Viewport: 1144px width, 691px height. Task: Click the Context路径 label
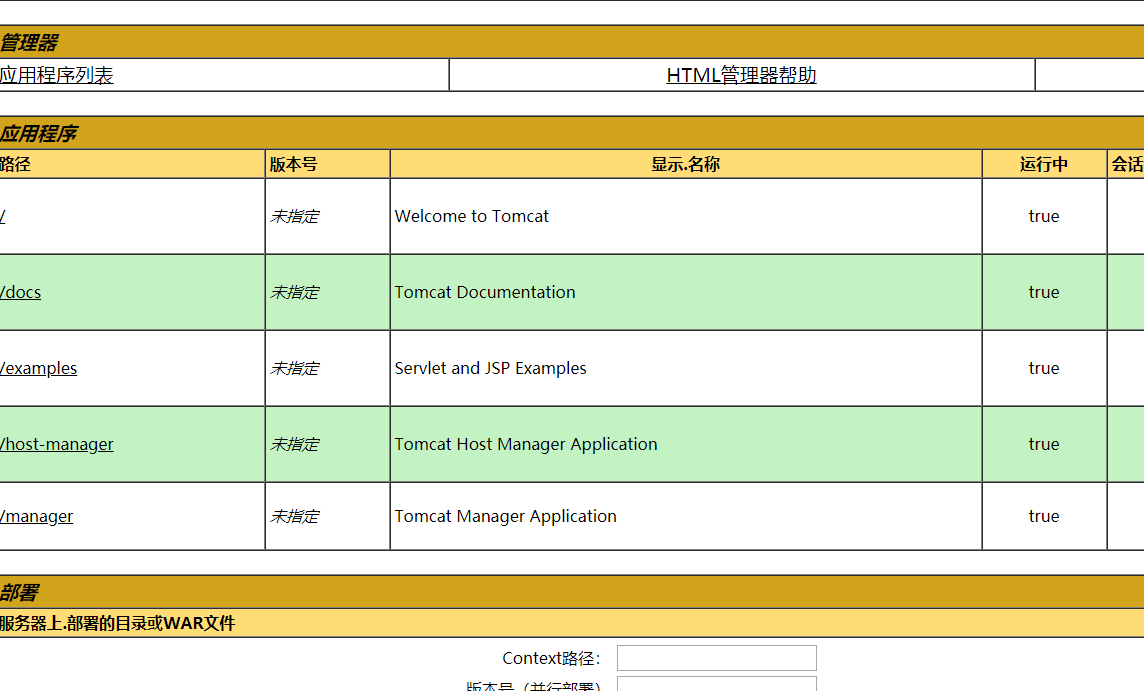(551, 658)
